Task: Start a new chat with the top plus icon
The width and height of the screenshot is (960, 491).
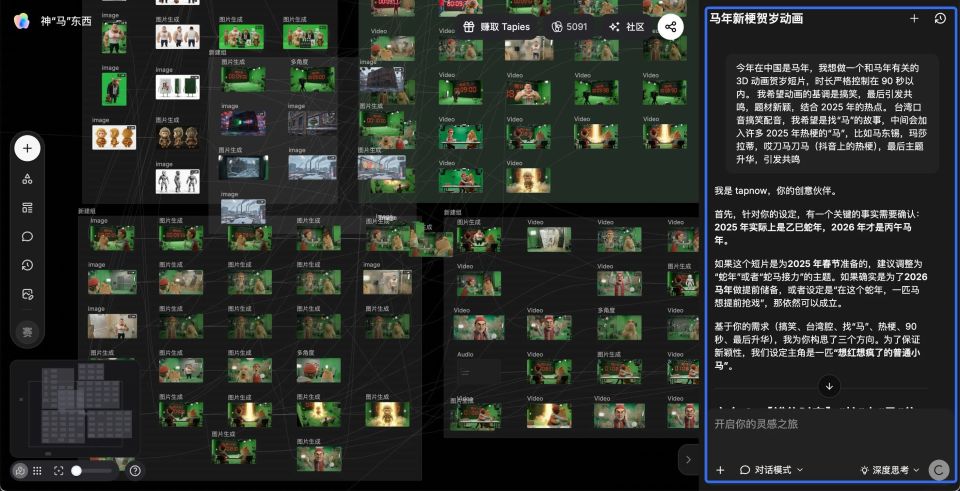Action: coord(914,18)
